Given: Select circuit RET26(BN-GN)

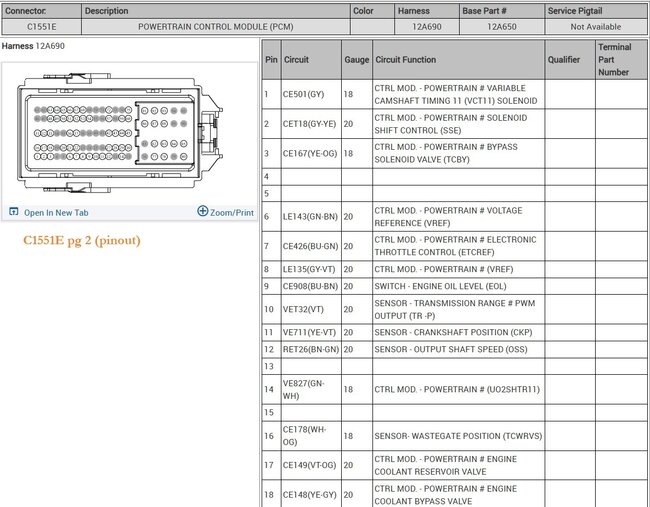Looking at the screenshot, I should click(311, 349).
